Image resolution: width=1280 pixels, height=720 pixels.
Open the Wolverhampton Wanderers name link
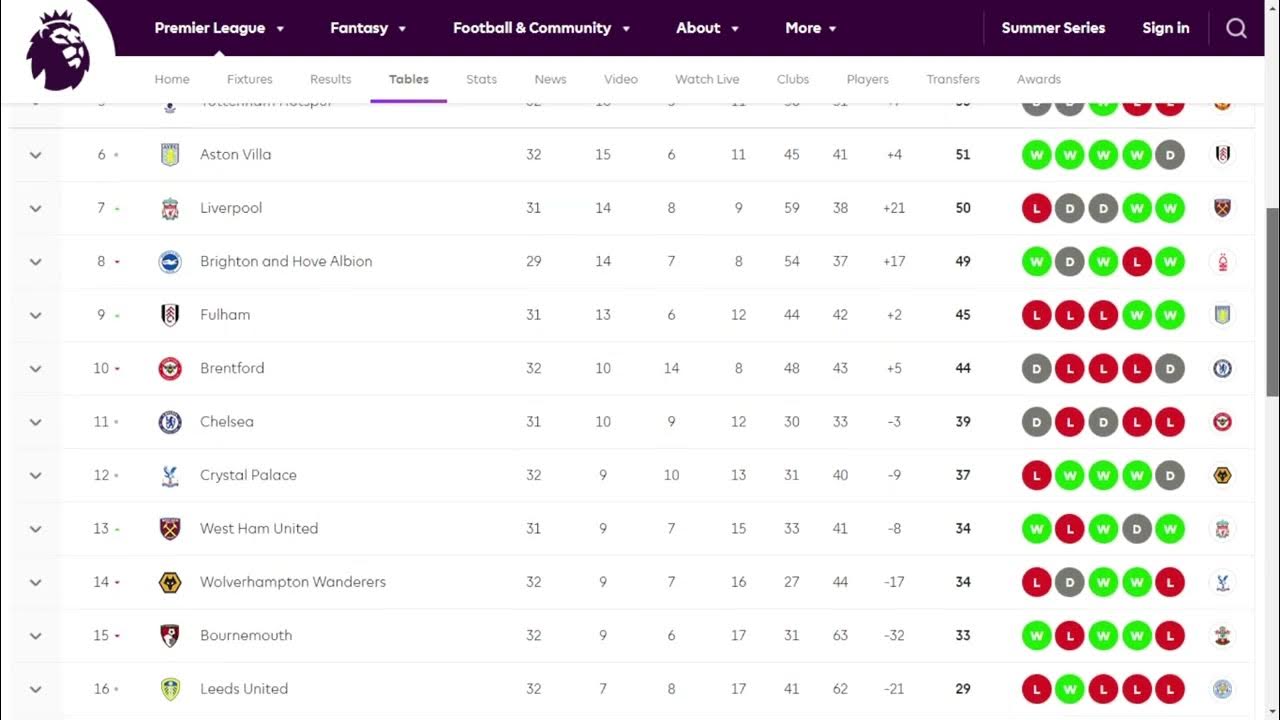[293, 582]
